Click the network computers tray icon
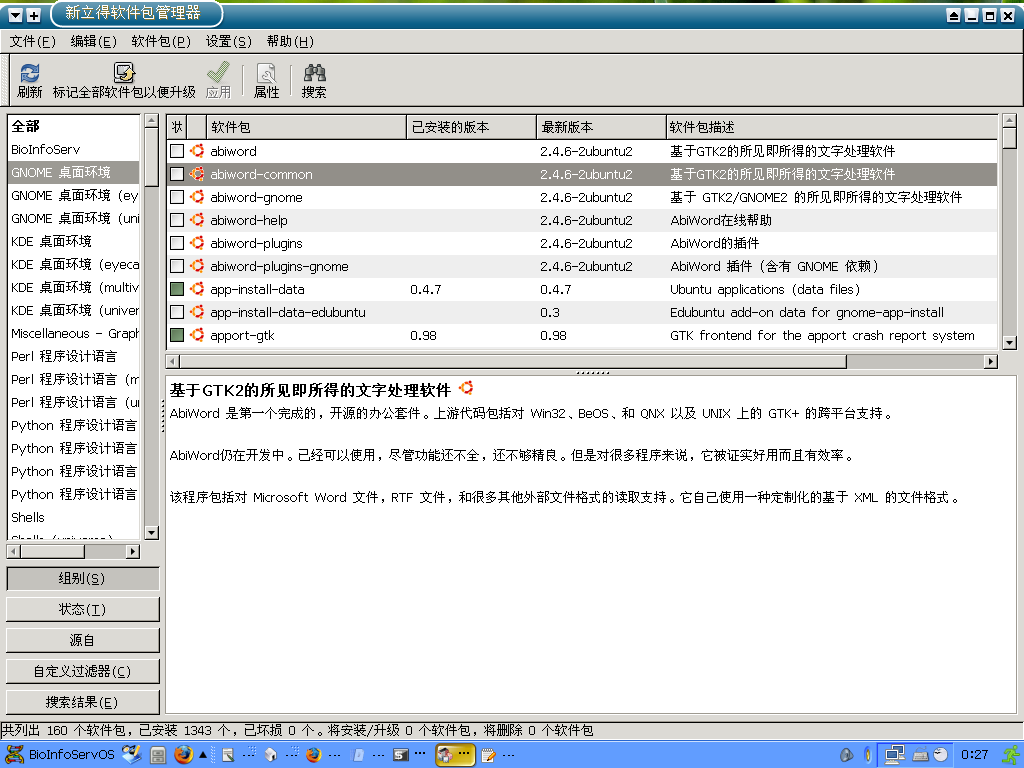Screen dimensions: 1024x768 click(x=894, y=755)
